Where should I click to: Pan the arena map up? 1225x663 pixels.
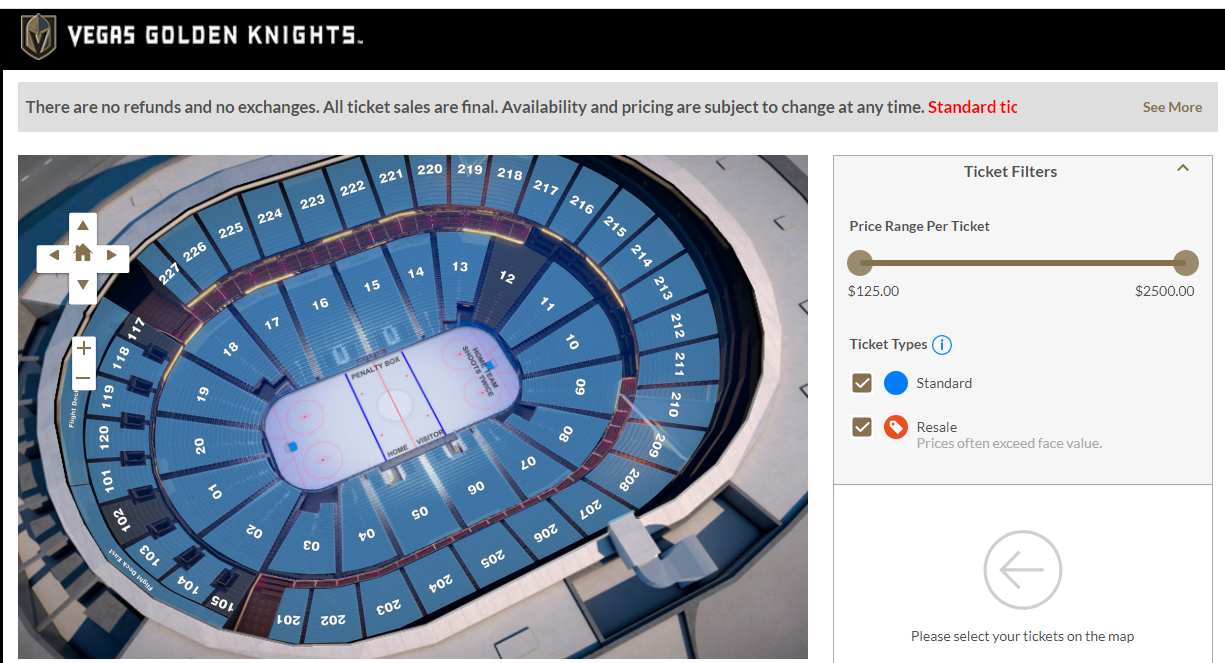point(83,226)
